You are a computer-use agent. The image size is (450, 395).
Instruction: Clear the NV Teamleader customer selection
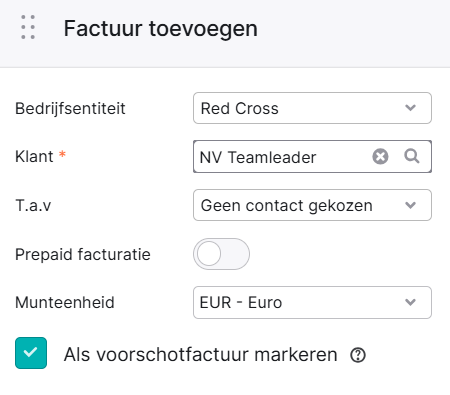click(380, 156)
